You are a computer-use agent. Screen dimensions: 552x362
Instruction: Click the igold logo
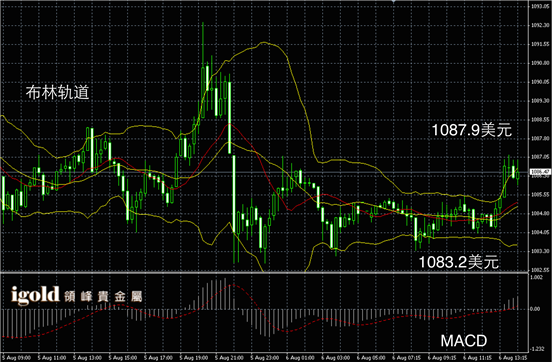(35, 295)
